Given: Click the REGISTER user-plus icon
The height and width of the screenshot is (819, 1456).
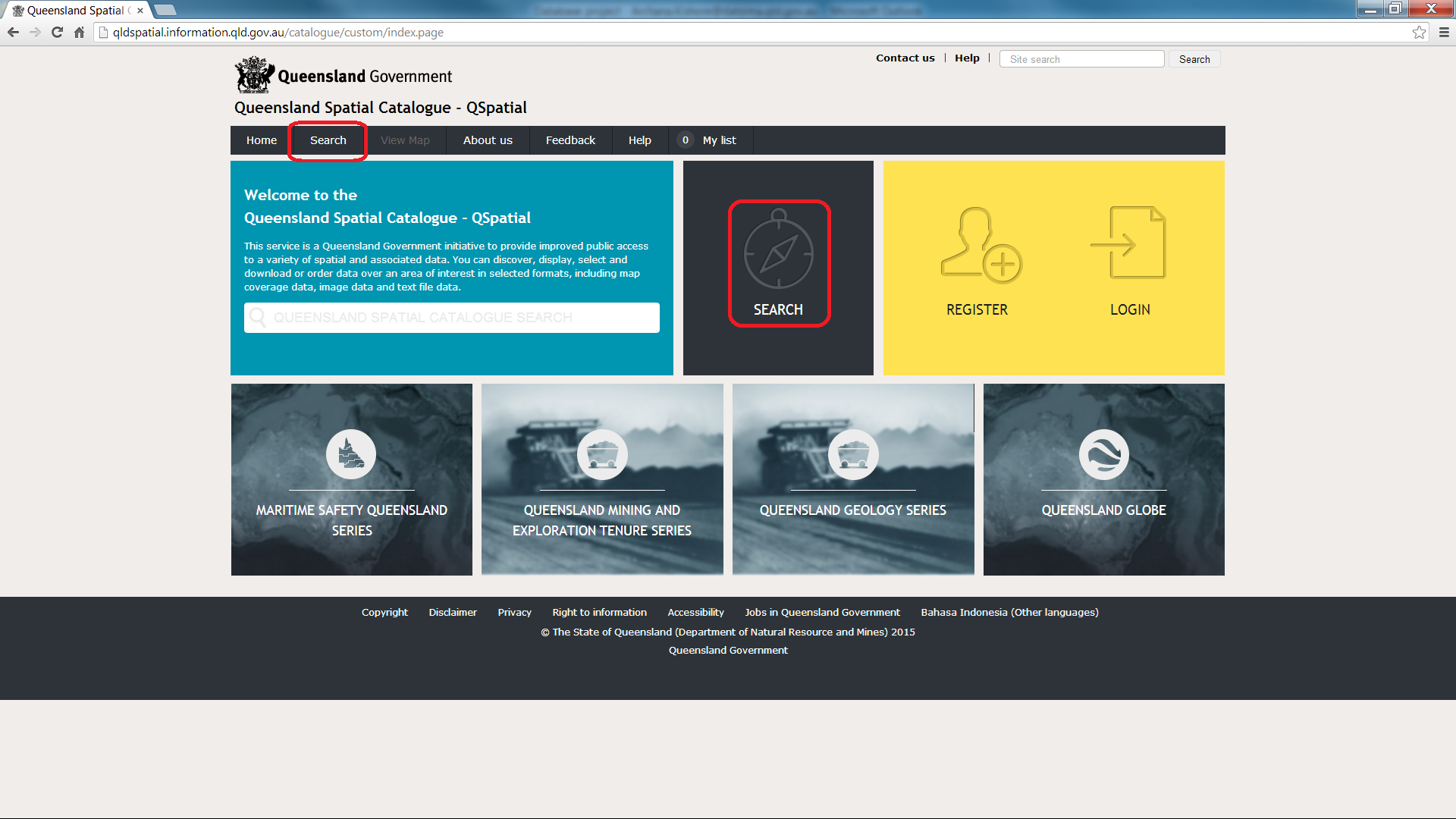Looking at the screenshot, I should tap(981, 245).
